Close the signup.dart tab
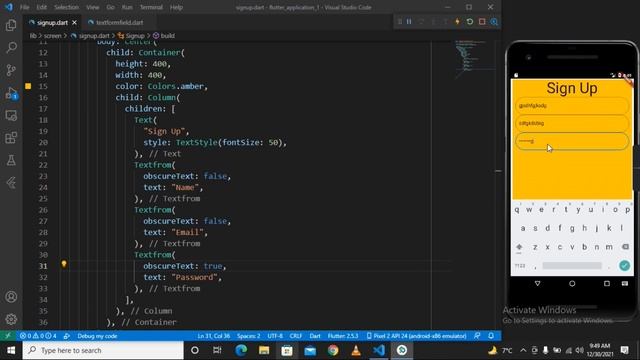 [74, 23]
